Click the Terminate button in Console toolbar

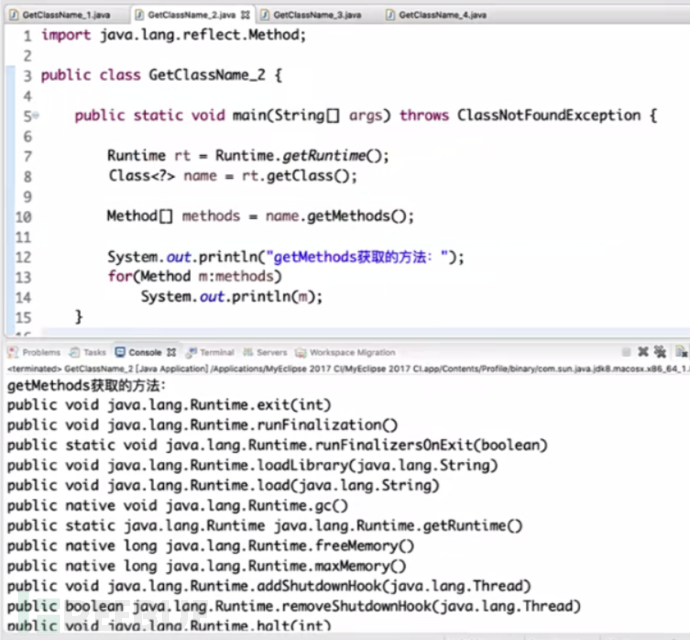click(x=626, y=352)
